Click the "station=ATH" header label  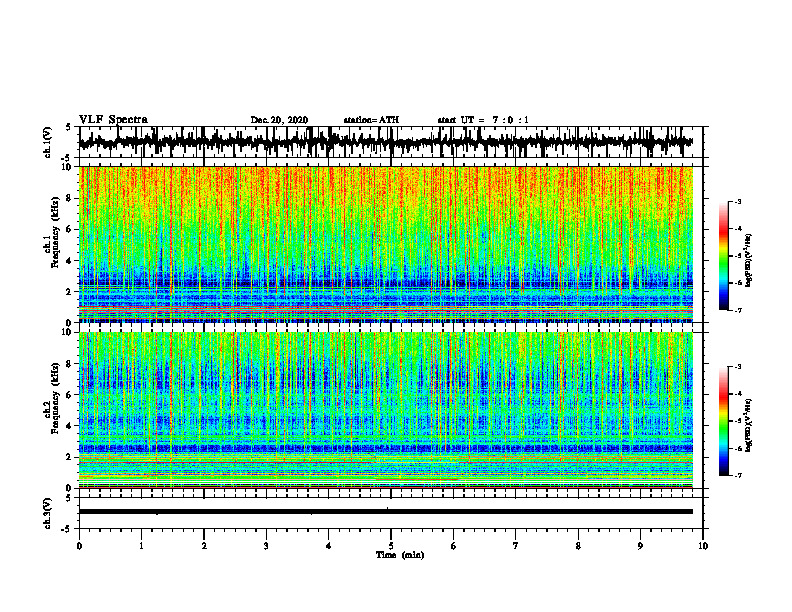[x=371, y=120]
